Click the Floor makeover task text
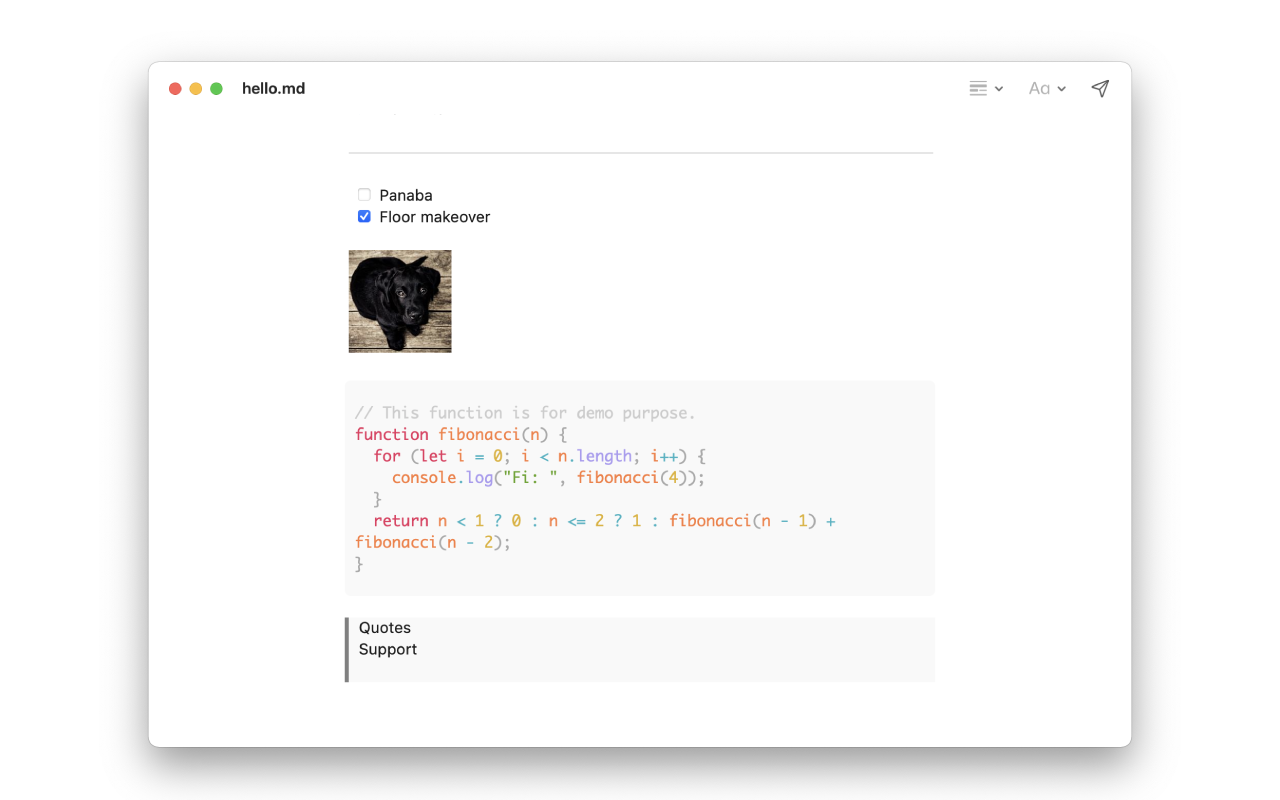Image resolution: width=1280 pixels, height=800 pixels. tap(435, 217)
